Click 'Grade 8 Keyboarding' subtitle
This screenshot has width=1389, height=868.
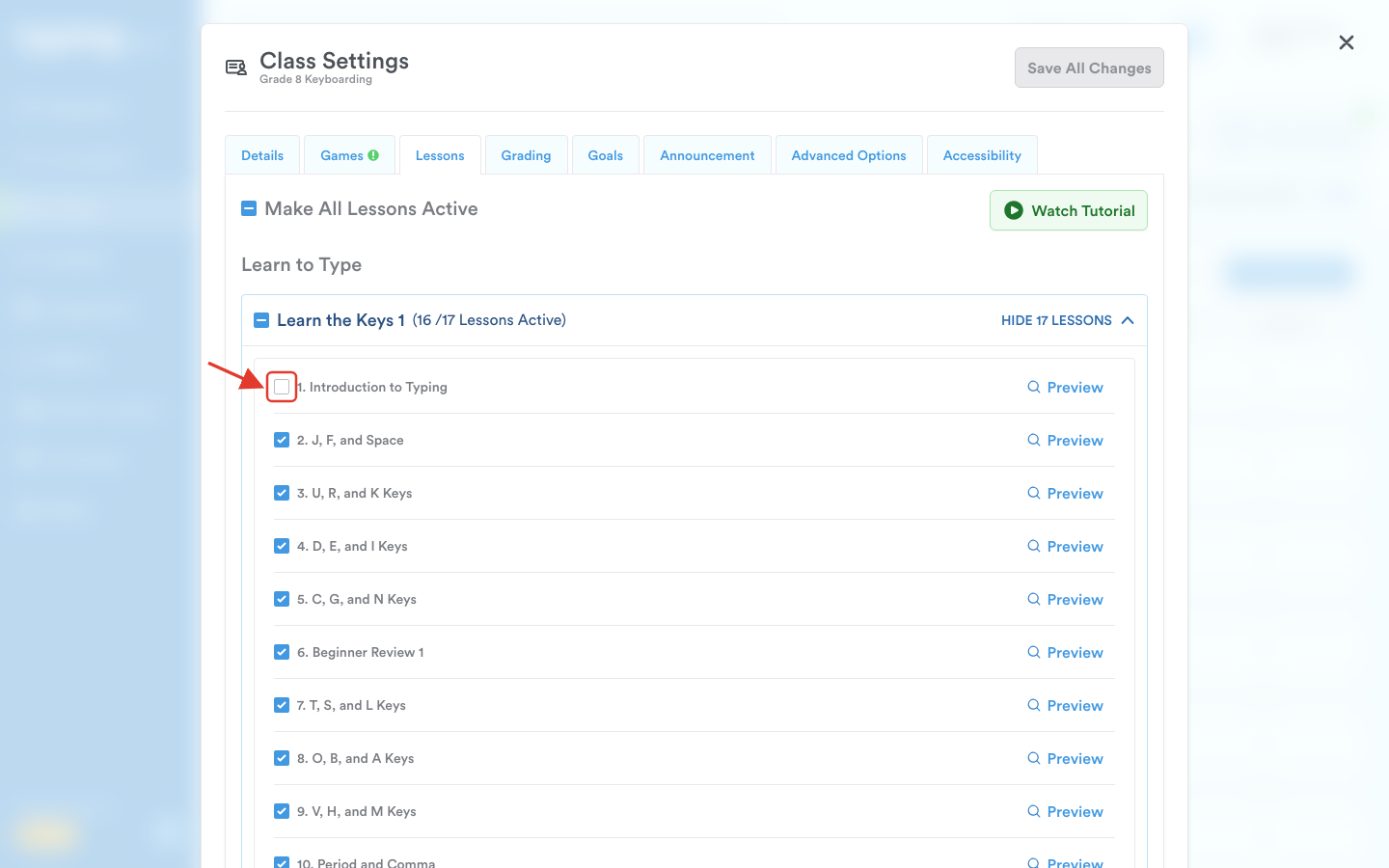coord(315,80)
